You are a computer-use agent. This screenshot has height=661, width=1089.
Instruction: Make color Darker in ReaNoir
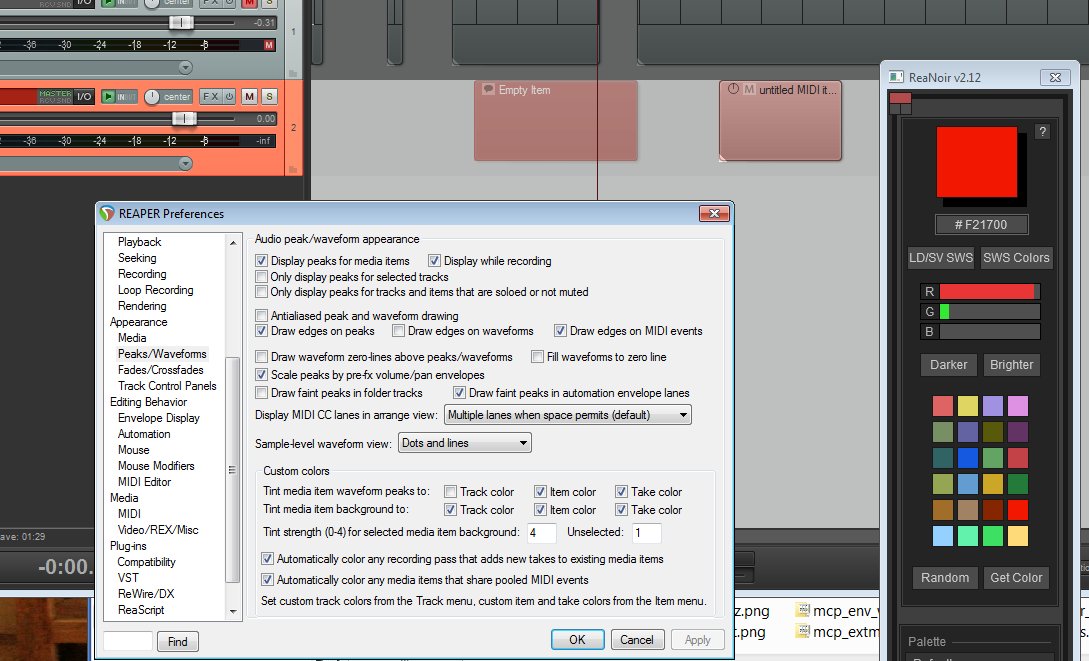(949, 365)
